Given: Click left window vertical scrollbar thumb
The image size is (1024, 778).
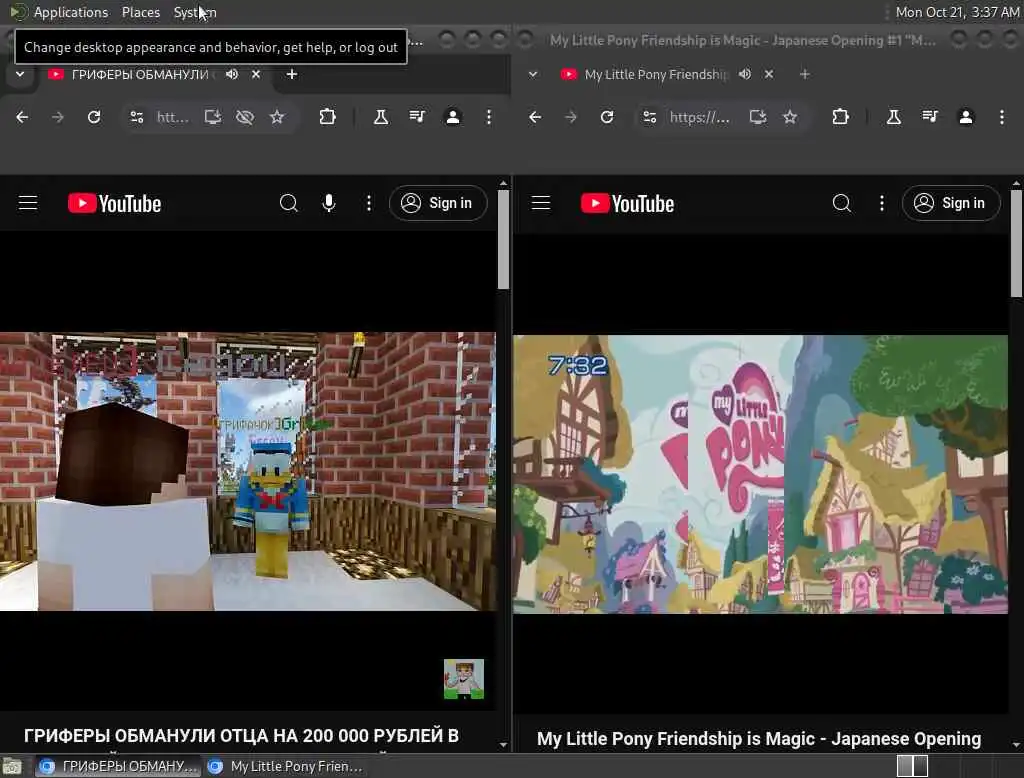Looking at the screenshot, I should coord(503,239).
